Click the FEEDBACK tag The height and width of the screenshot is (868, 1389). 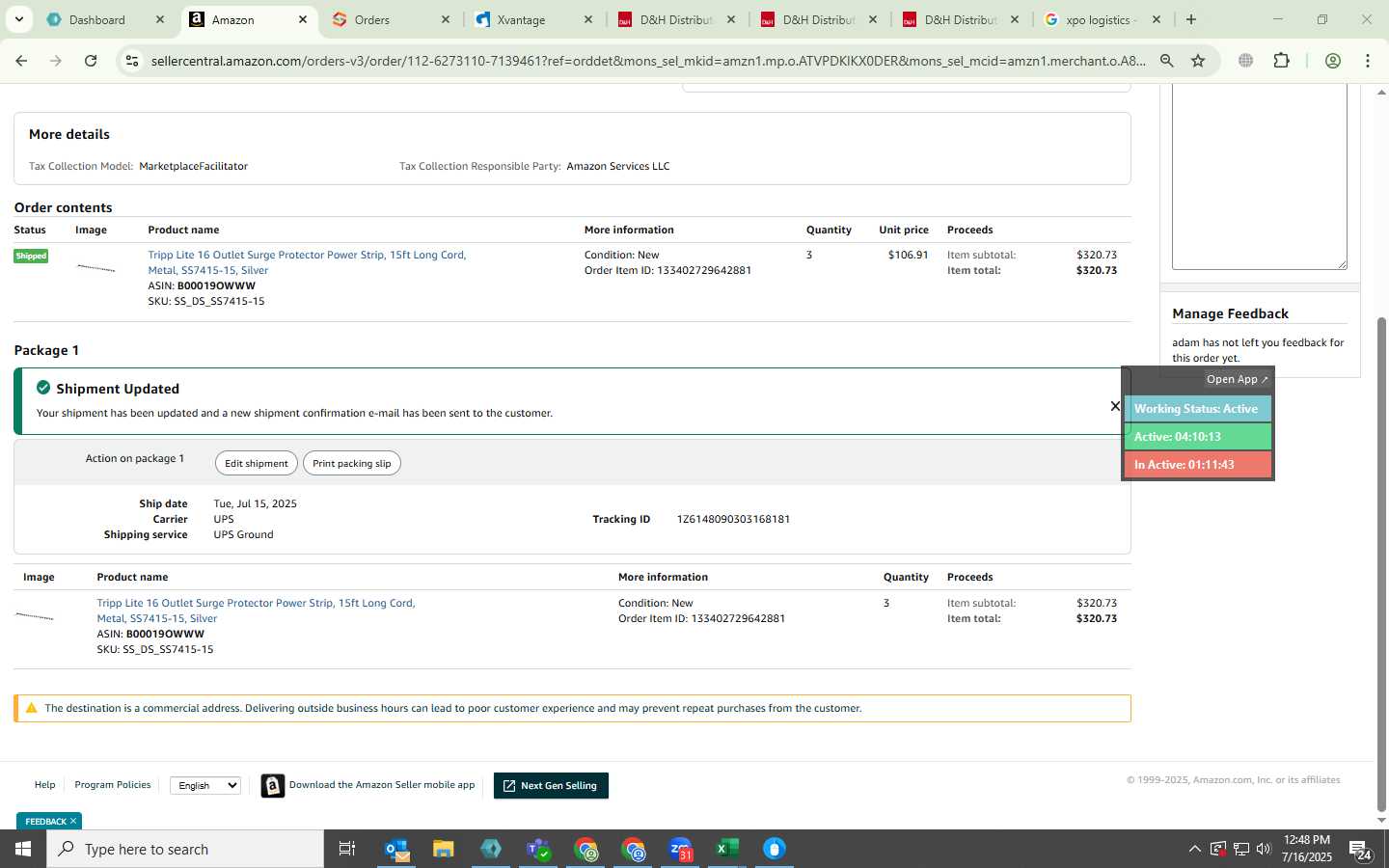[x=45, y=822]
